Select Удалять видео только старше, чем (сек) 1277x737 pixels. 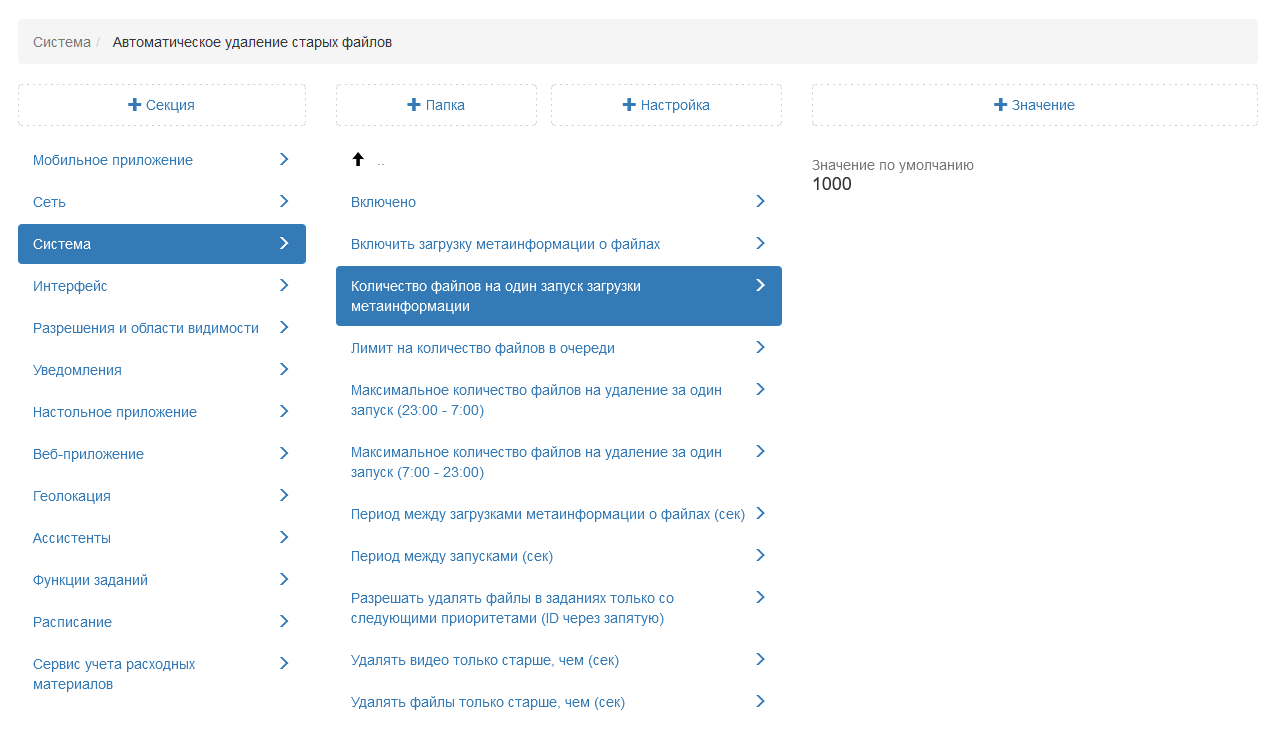(x=484, y=660)
